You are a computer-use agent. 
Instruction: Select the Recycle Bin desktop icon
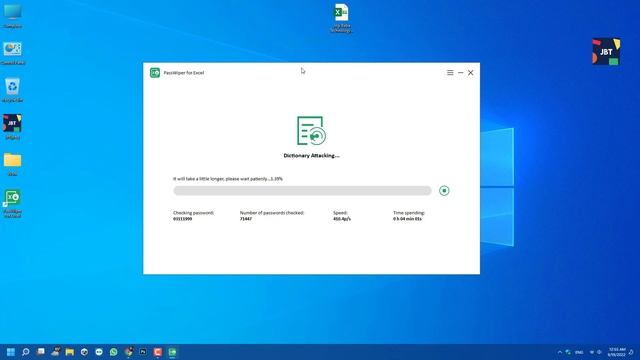pyautogui.click(x=13, y=90)
